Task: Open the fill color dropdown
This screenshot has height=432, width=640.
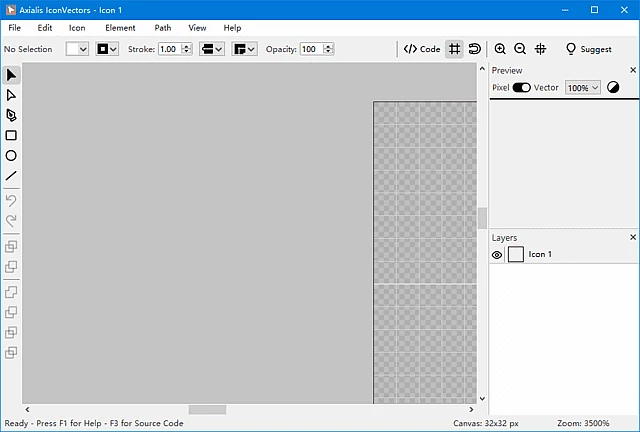Action: (78, 49)
